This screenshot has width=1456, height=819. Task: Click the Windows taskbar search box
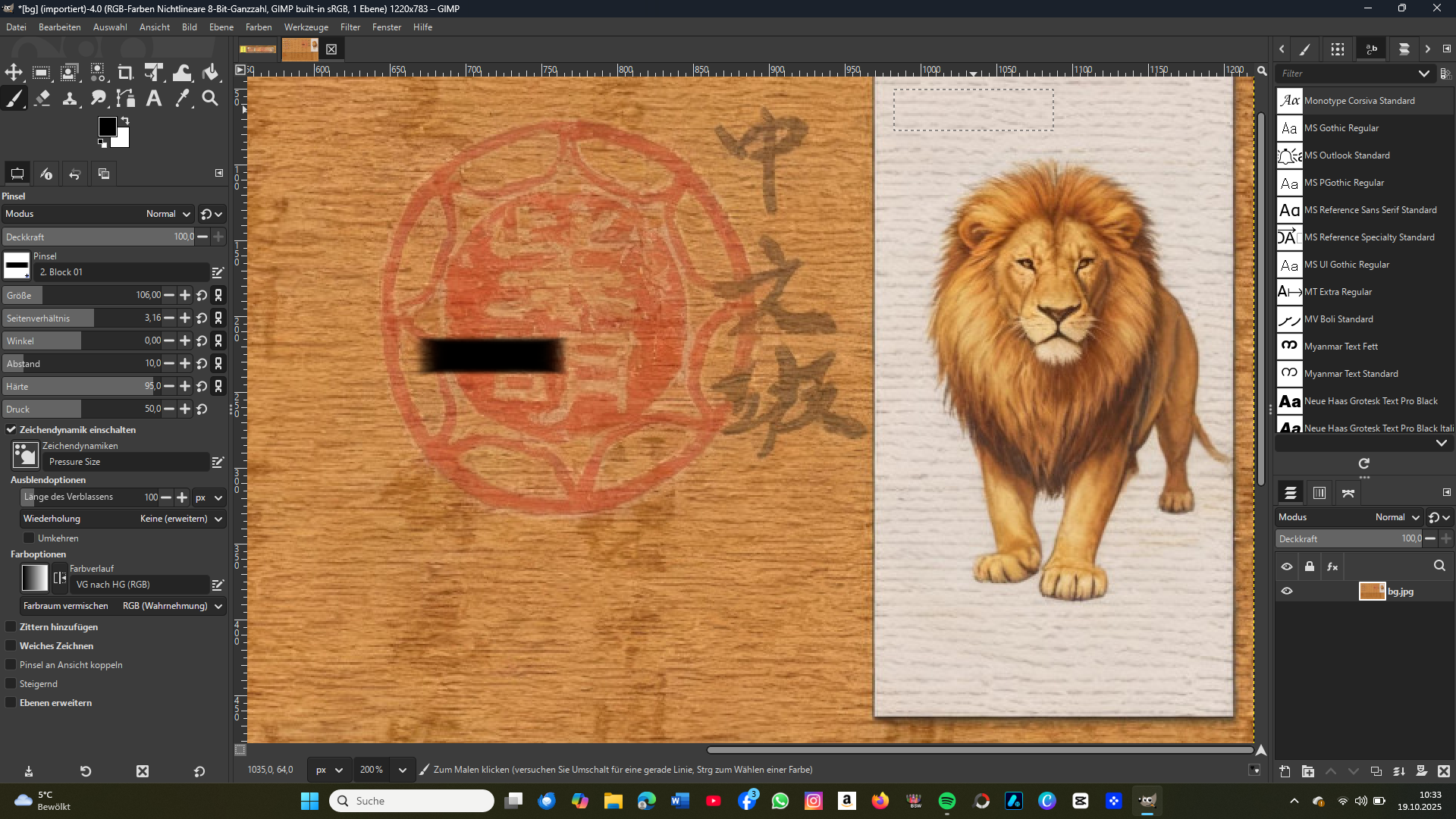click(412, 801)
